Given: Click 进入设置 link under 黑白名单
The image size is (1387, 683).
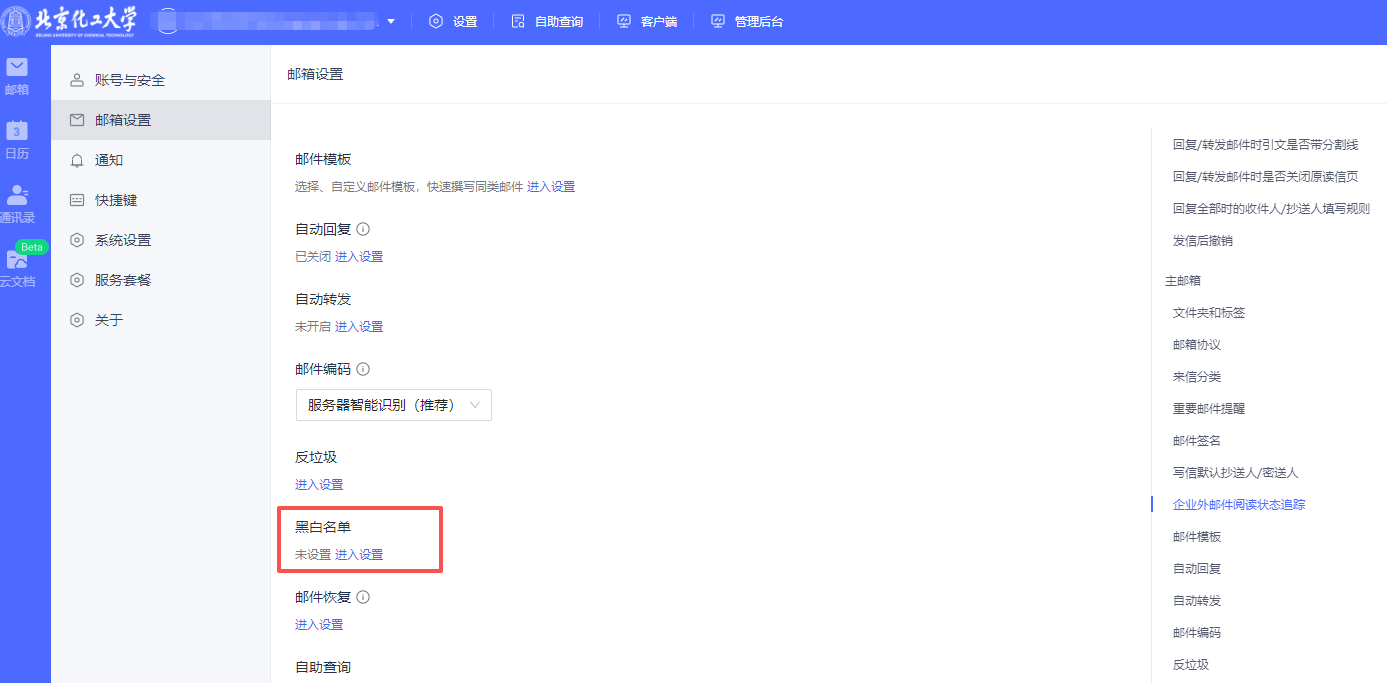Looking at the screenshot, I should [x=359, y=554].
